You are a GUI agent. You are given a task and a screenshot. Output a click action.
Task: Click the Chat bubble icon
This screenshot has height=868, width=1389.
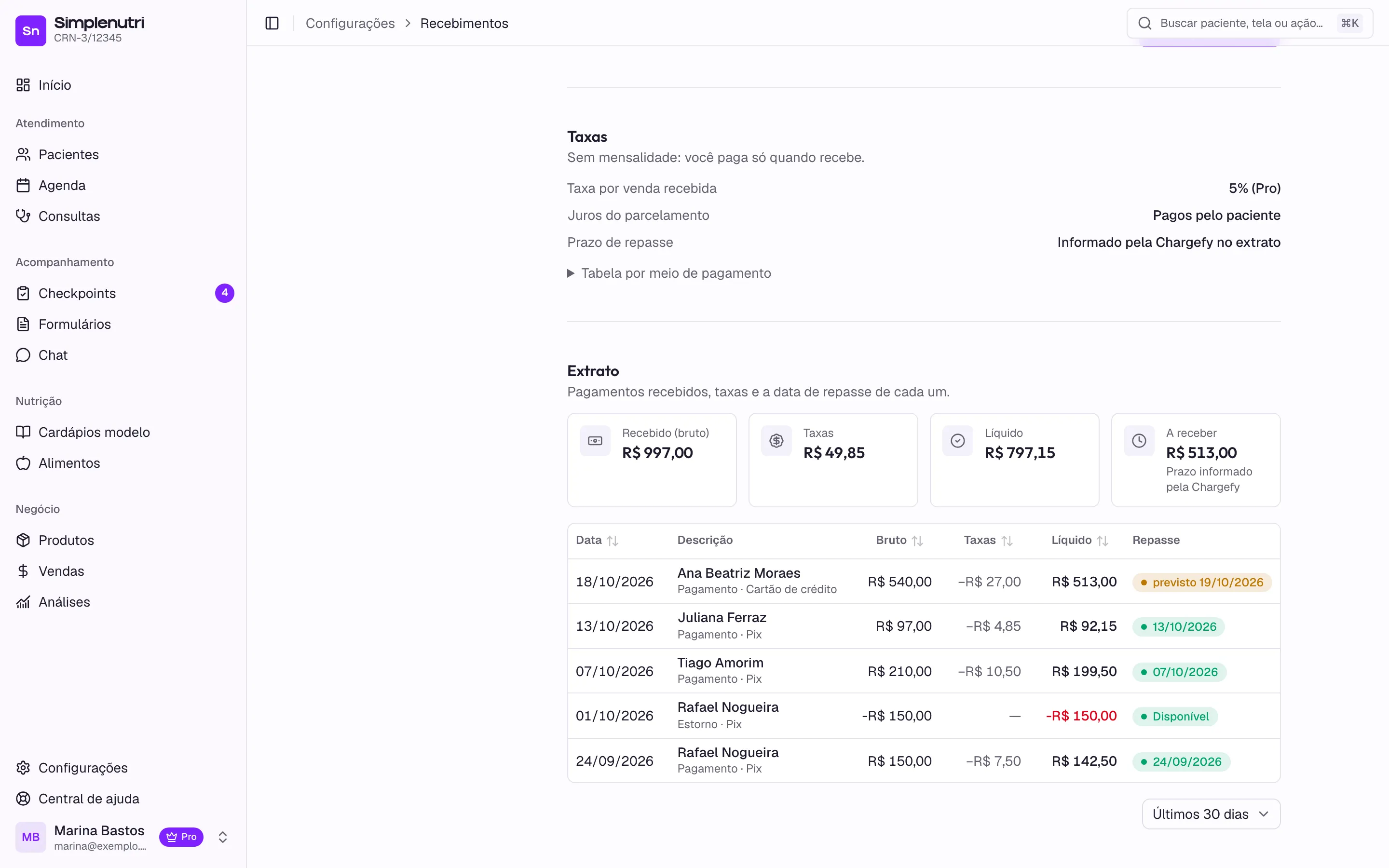click(x=23, y=355)
